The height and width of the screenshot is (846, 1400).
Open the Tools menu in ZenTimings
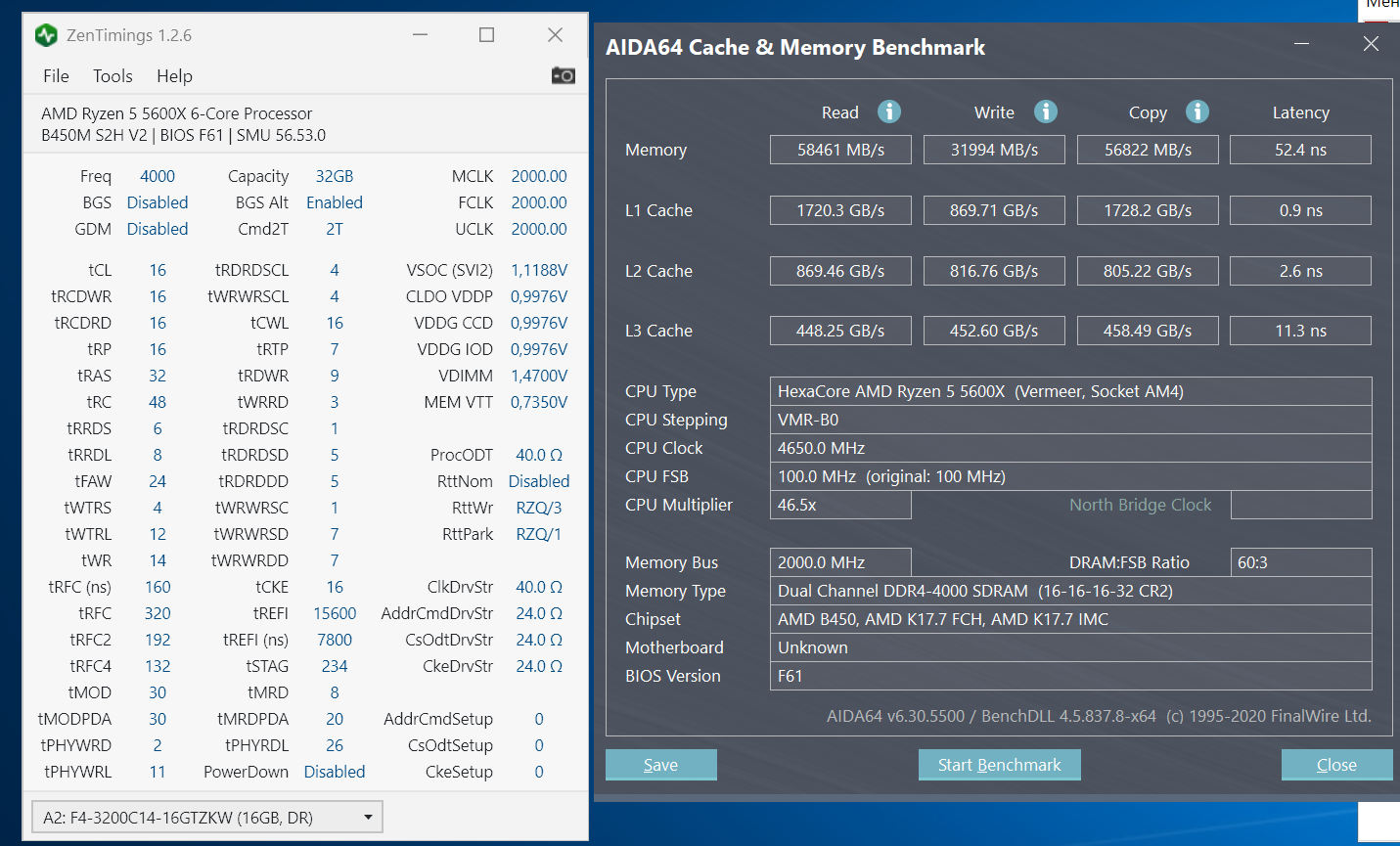coord(113,76)
